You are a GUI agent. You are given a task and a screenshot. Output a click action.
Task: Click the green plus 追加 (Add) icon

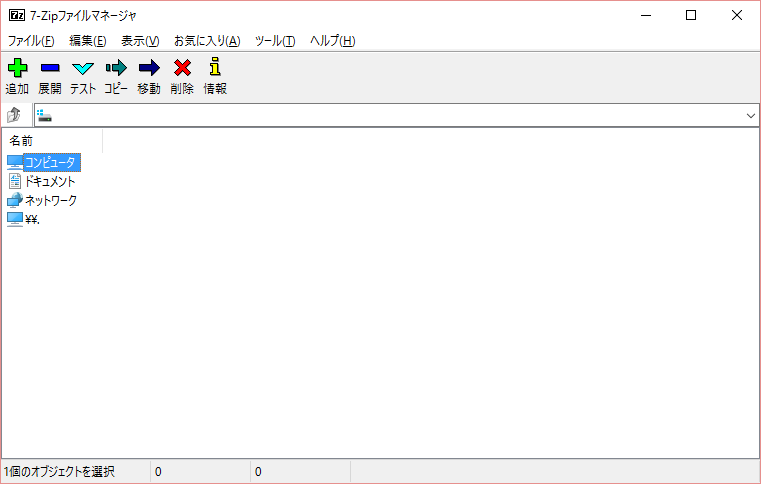click(x=17, y=68)
